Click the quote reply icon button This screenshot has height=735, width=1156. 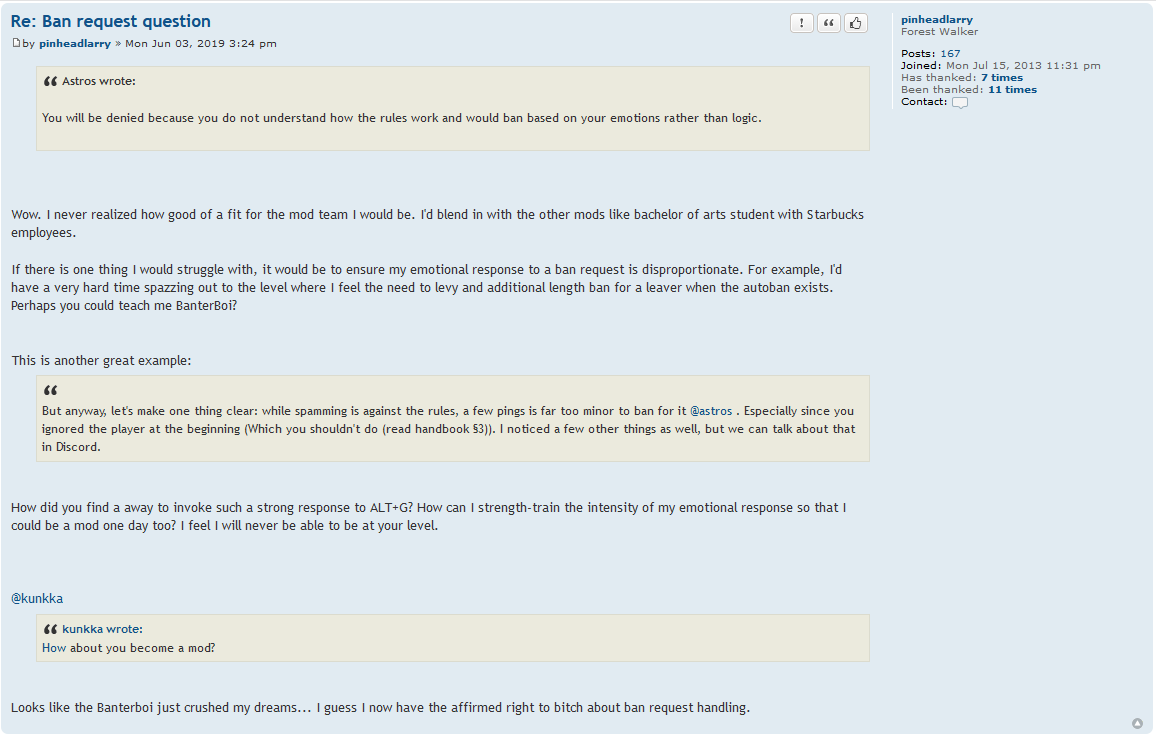[x=828, y=23]
